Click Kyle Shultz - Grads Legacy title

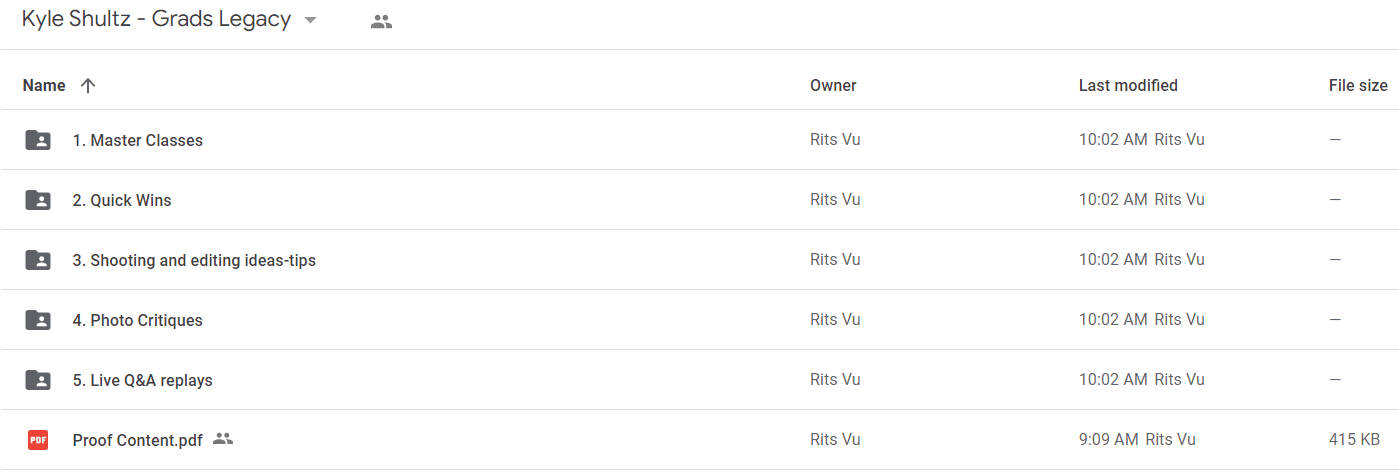(157, 19)
